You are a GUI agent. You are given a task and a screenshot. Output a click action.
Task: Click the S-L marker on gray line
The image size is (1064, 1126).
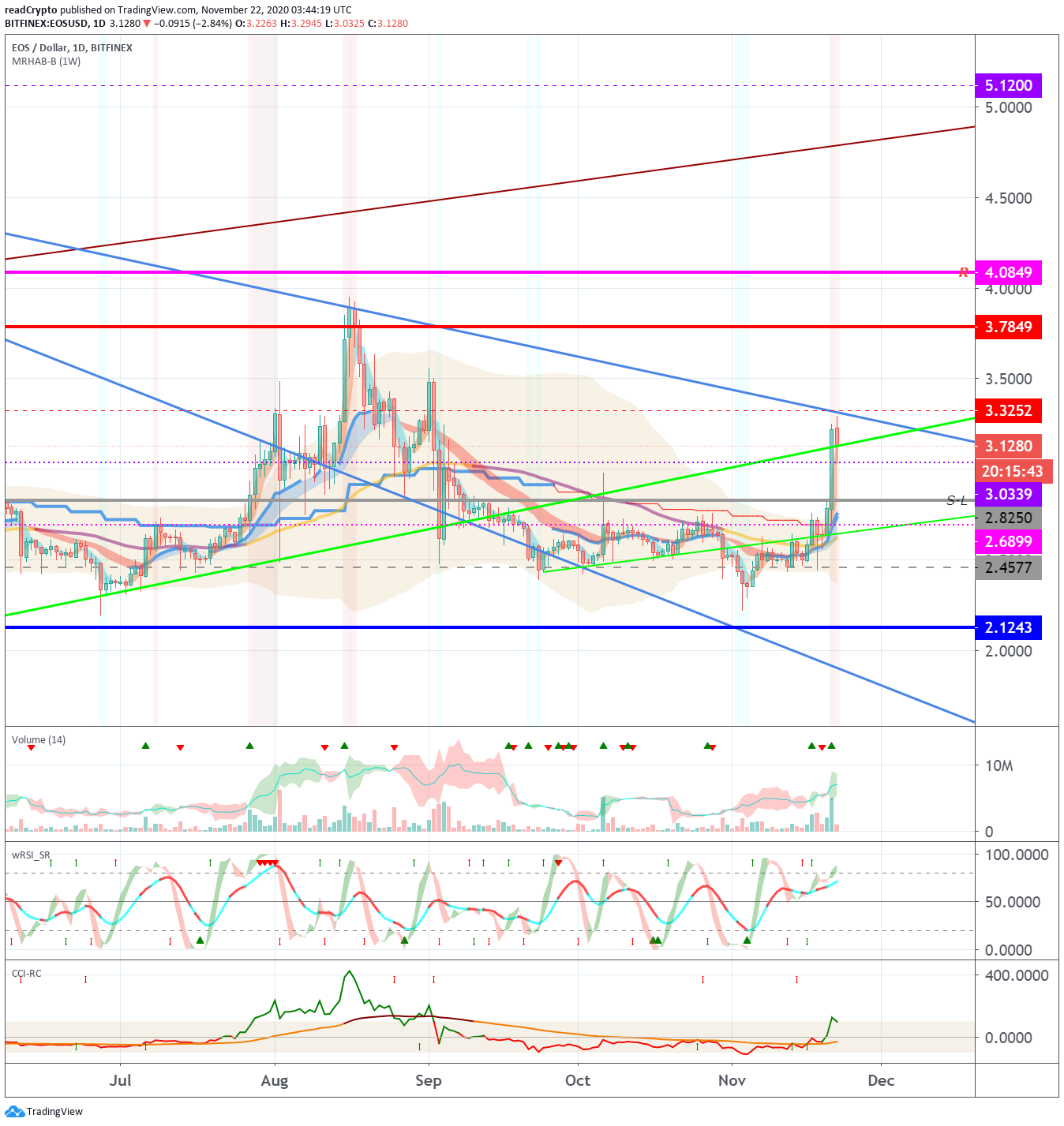[957, 500]
